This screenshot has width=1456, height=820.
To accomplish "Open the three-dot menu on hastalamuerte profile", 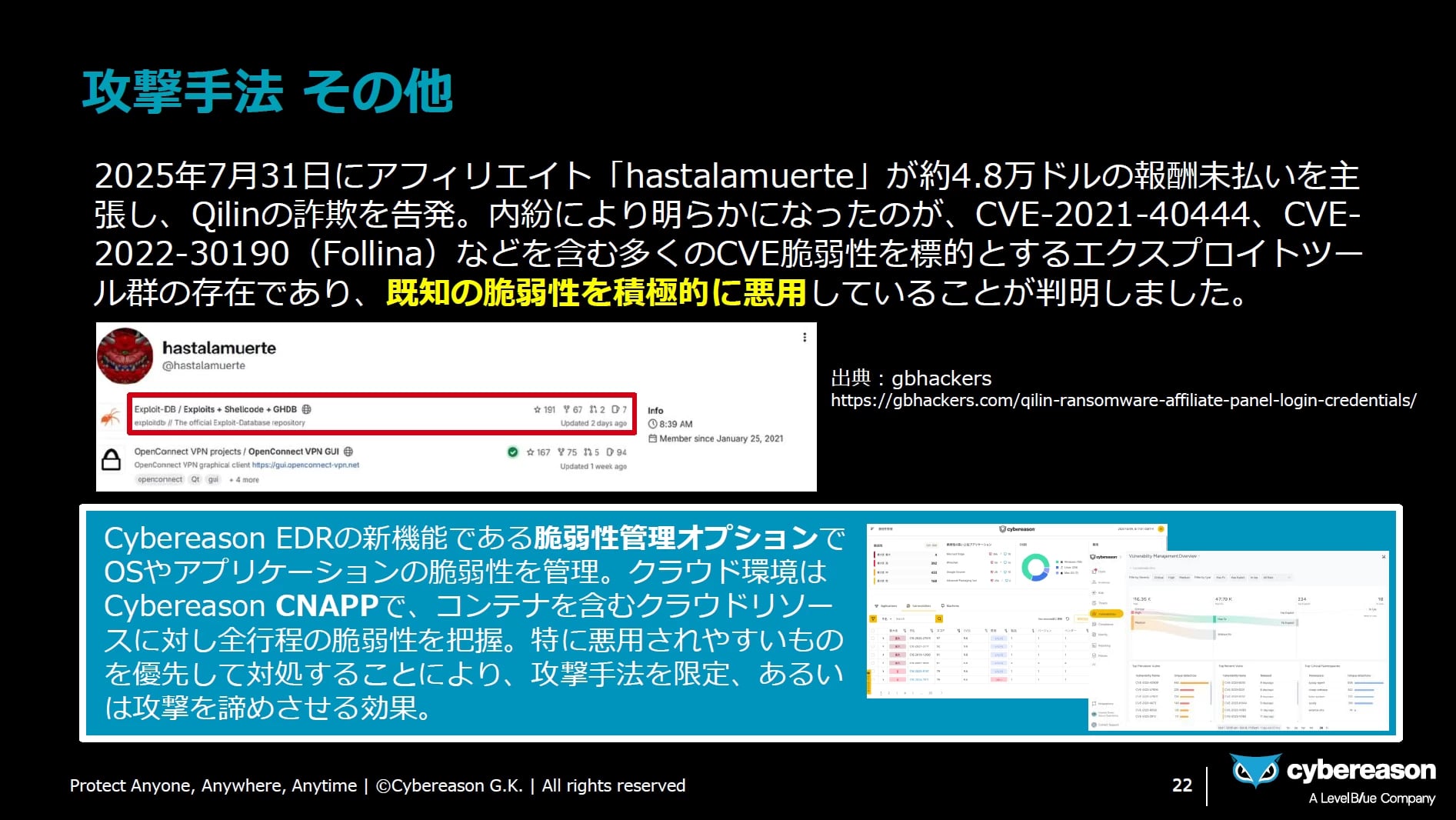I will coord(805,338).
